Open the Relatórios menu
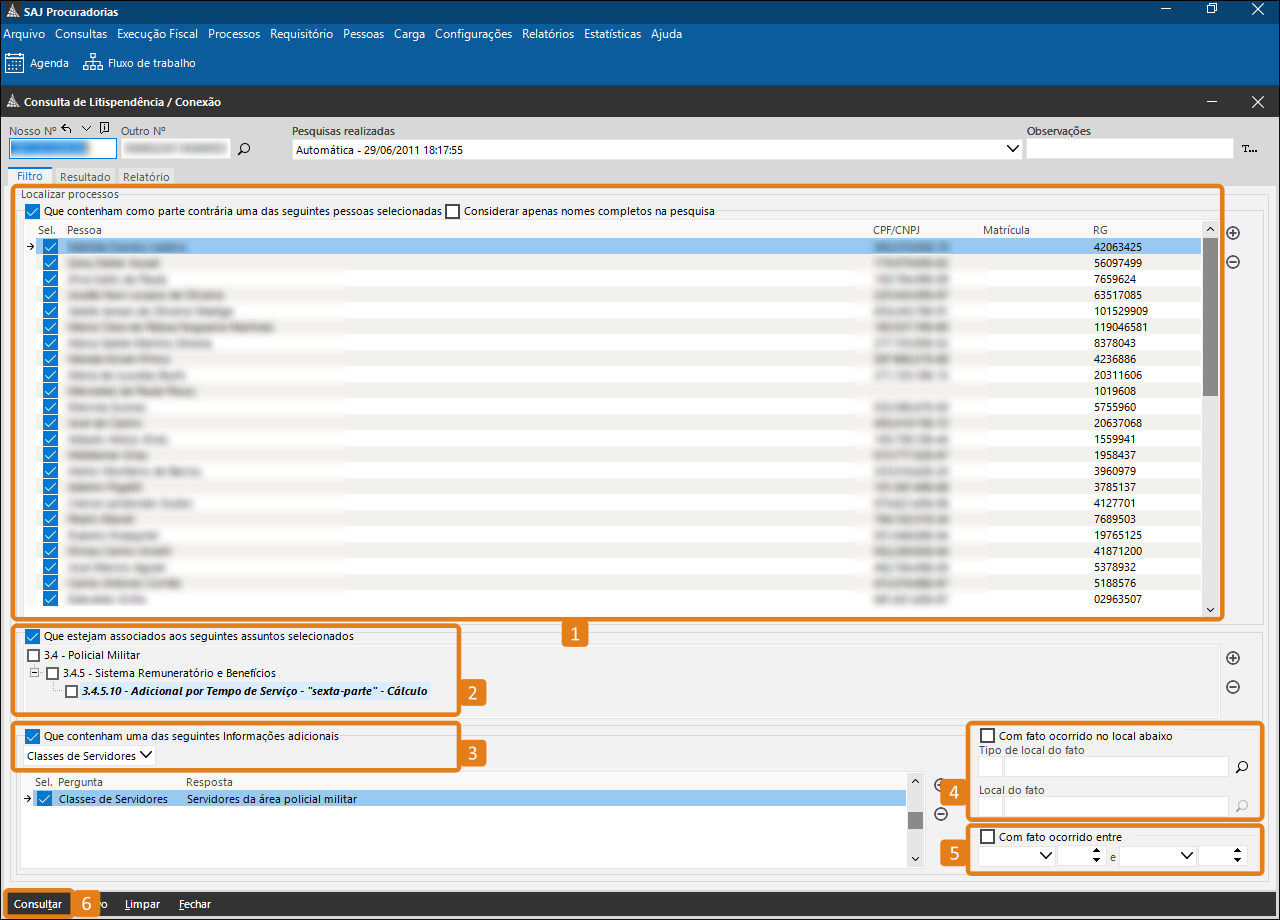The height and width of the screenshot is (920, 1280). coord(548,34)
